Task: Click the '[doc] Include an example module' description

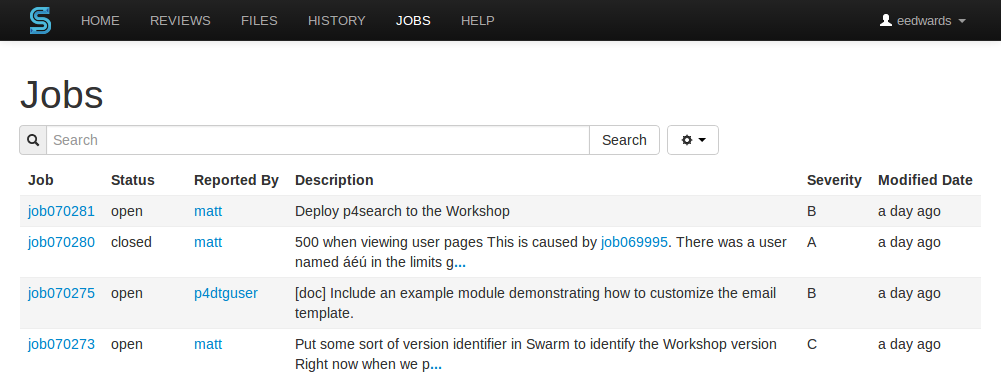Action: tap(536, 304)
